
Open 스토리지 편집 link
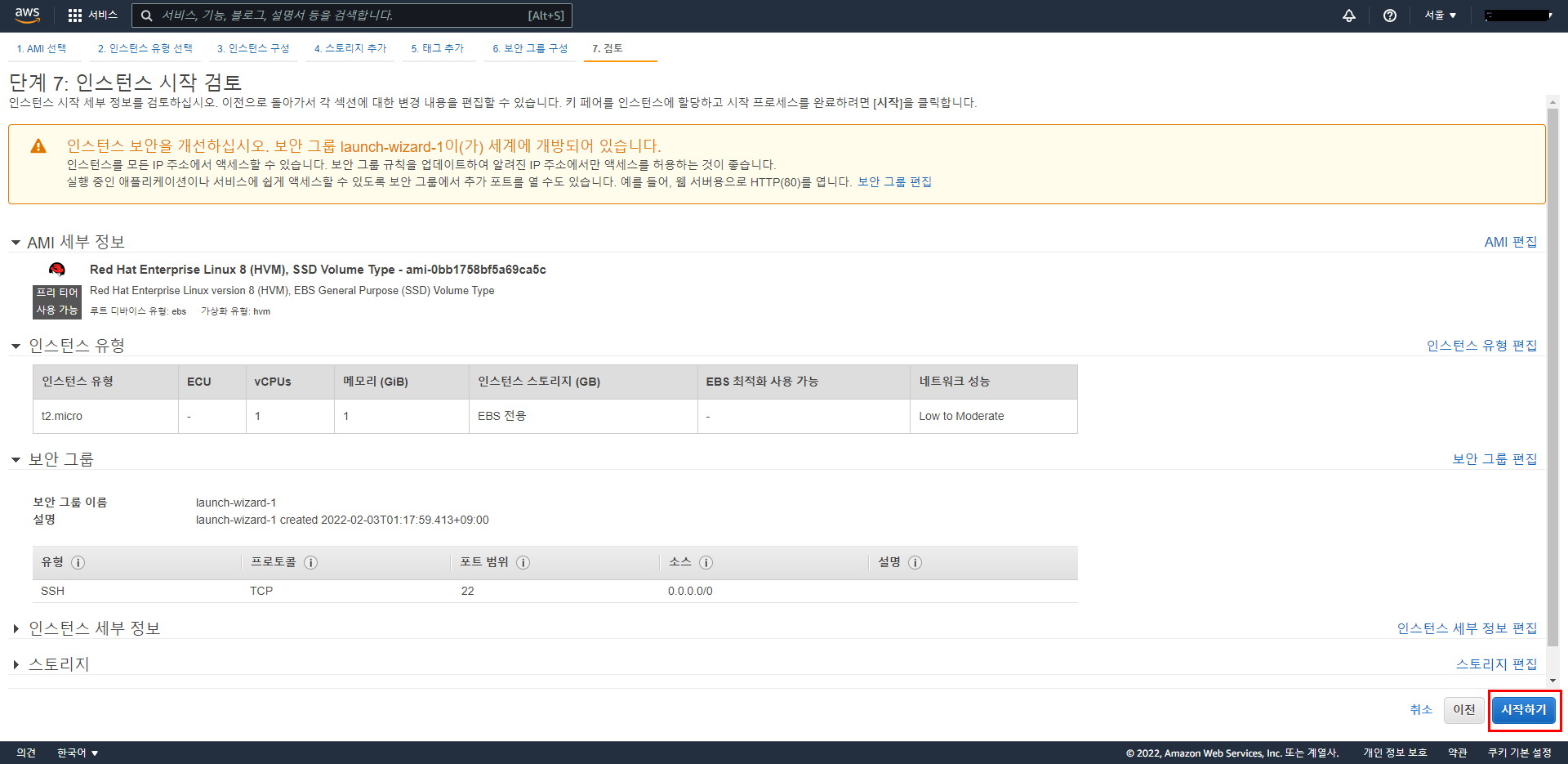coord(1496,664)
